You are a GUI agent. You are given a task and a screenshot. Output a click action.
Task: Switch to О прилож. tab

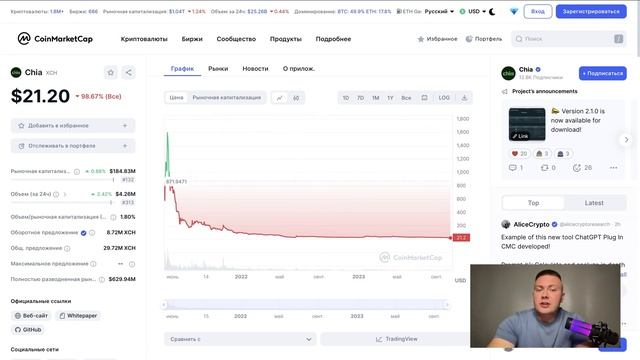pyautogui.click(x=299, y=69)
